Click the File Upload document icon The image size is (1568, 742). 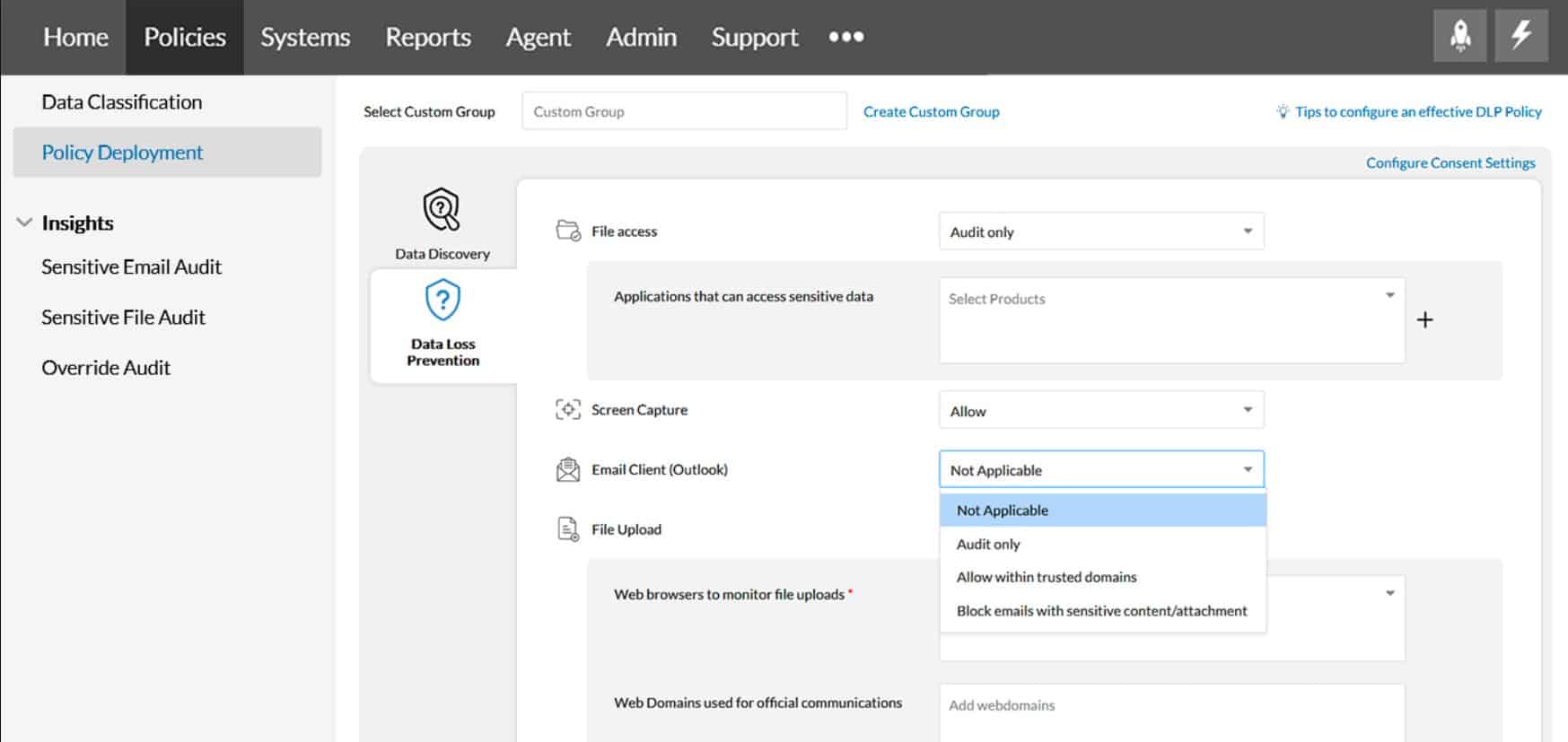(568, 529)
